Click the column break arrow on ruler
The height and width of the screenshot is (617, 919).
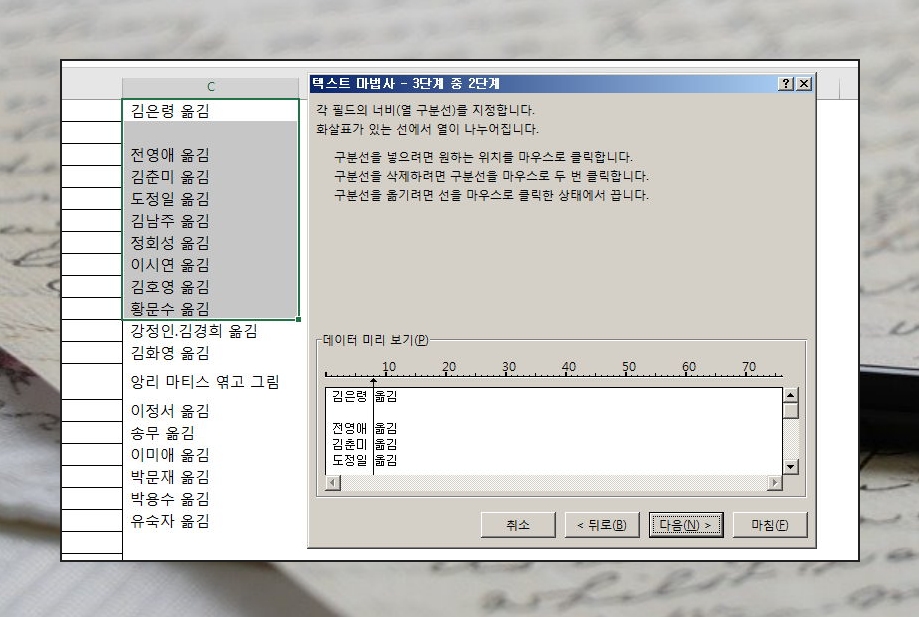tap(373, 382)
